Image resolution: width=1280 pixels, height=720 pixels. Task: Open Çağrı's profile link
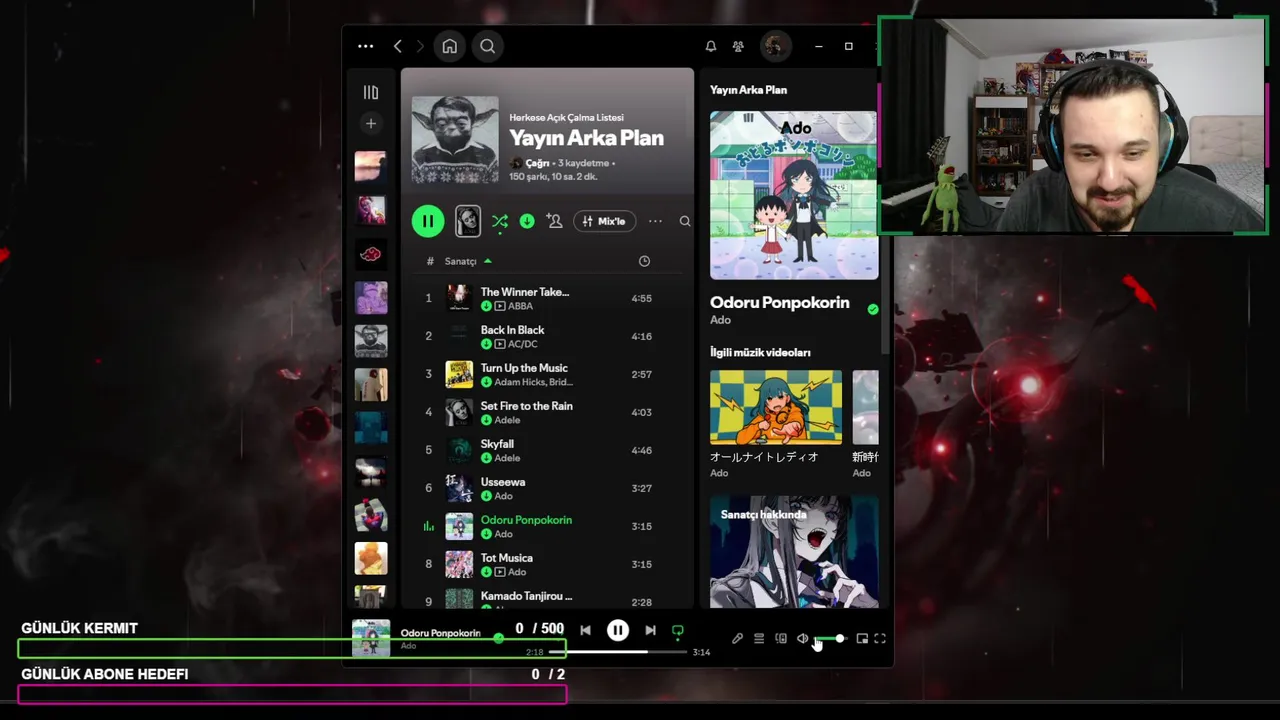pyautogui.click(x=537, y=163)
